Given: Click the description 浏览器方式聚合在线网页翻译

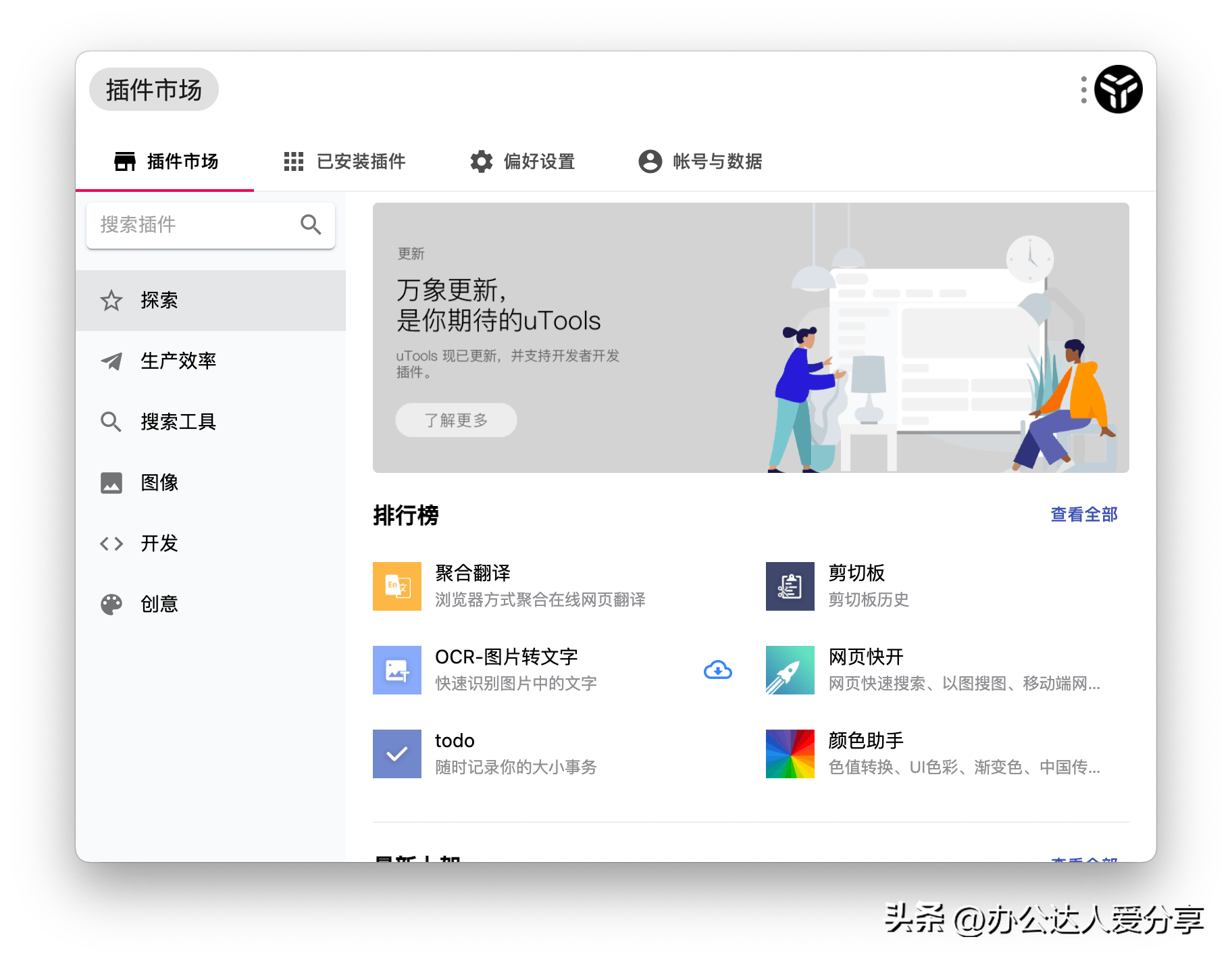Looking at the screenshot, I should click(540, 600).
